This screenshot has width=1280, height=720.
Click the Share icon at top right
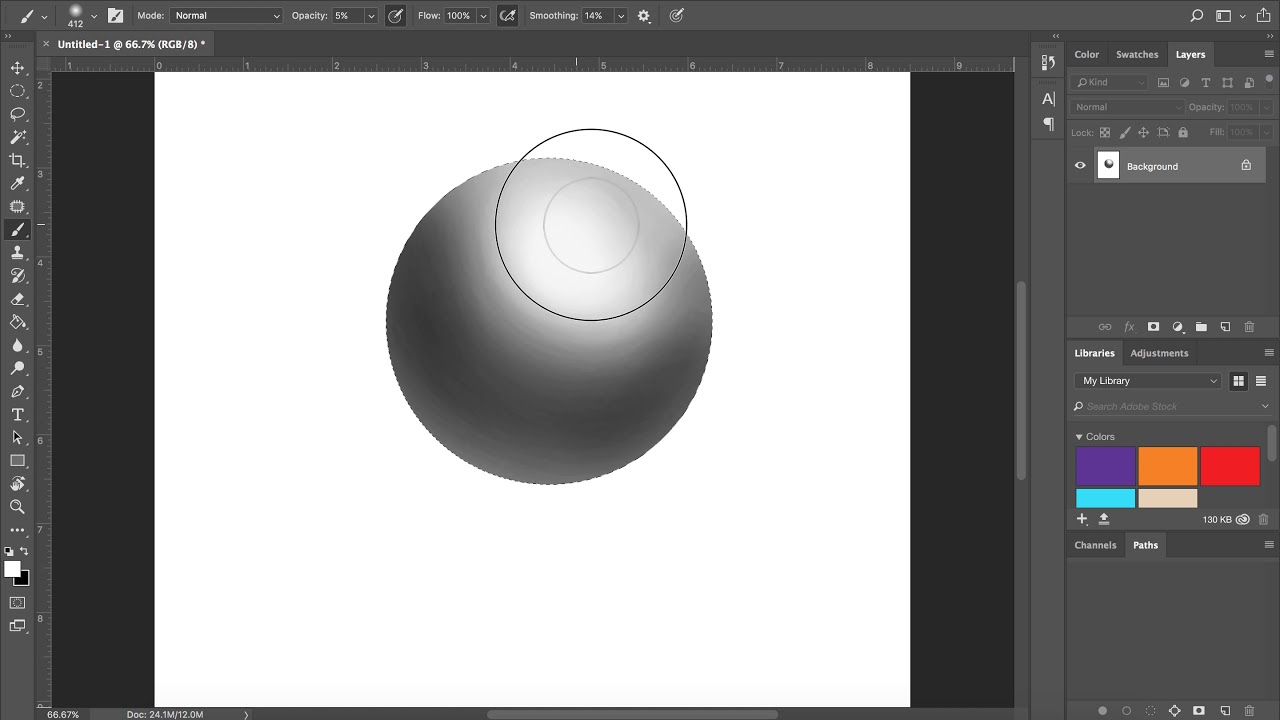pos(1263,15)
